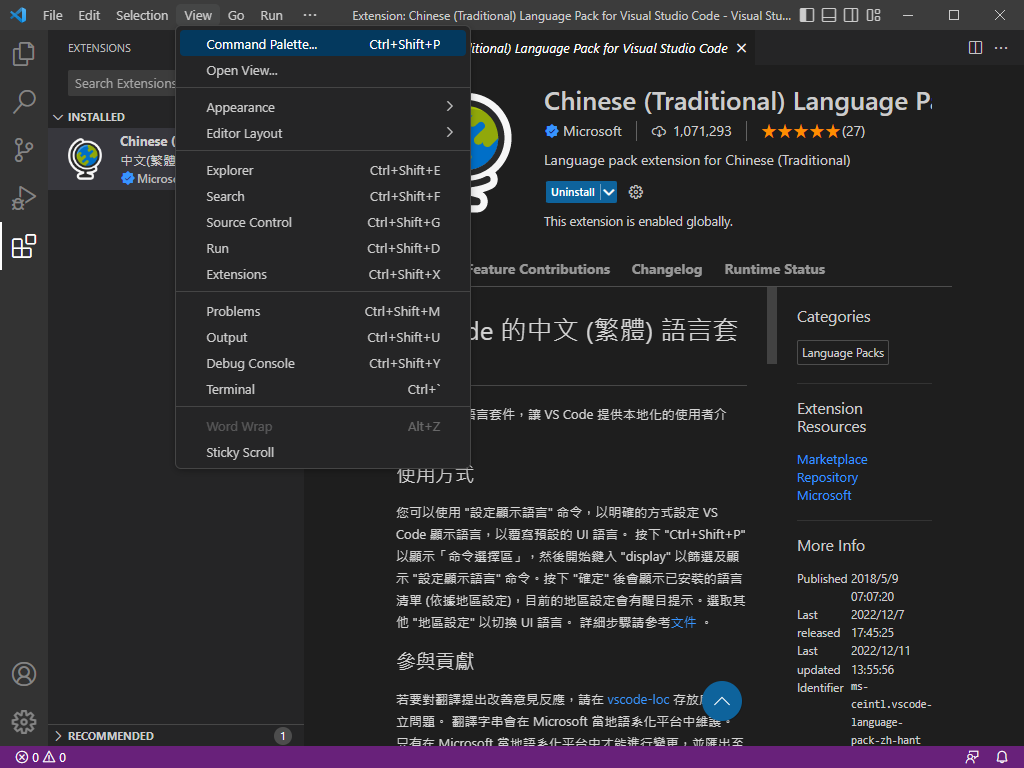Screen dimensions: 1024x768
Task: Click the Chinese language pack globe icon in list
Action: click(x=86, y=159)
